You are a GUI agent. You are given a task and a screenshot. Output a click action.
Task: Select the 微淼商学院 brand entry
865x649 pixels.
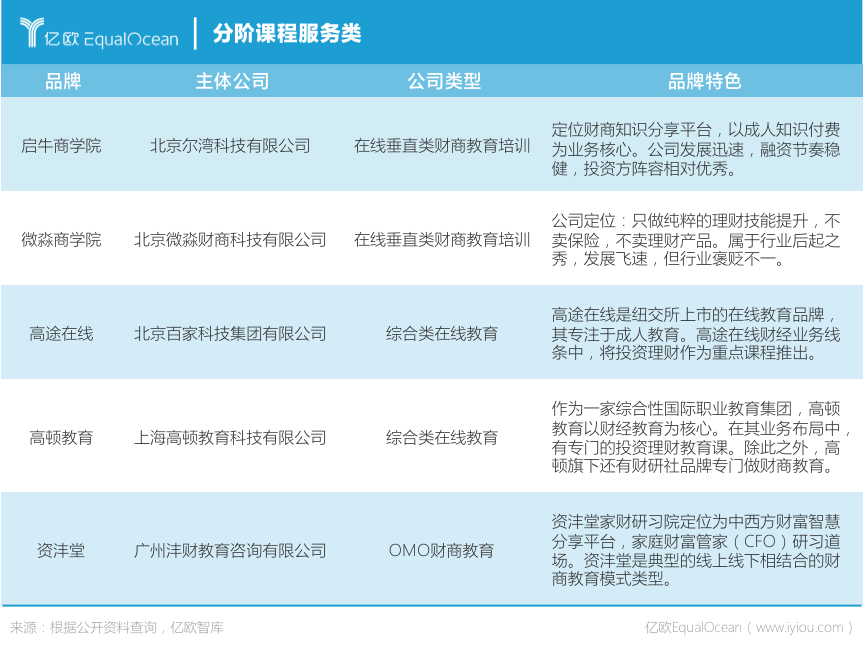[x=60, y=240]
